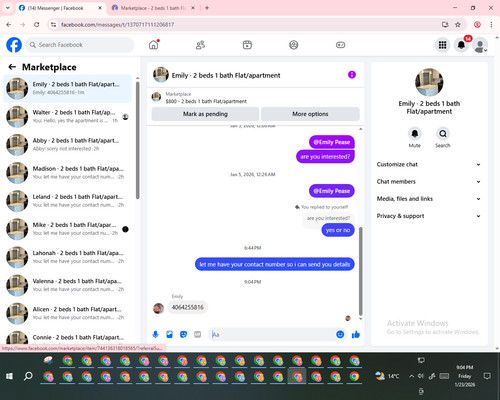Image resolution: width=500 pixels, height=400 pixels.
Task: Click the 4064255816 message bubble
Action: (x=188, y=307)
